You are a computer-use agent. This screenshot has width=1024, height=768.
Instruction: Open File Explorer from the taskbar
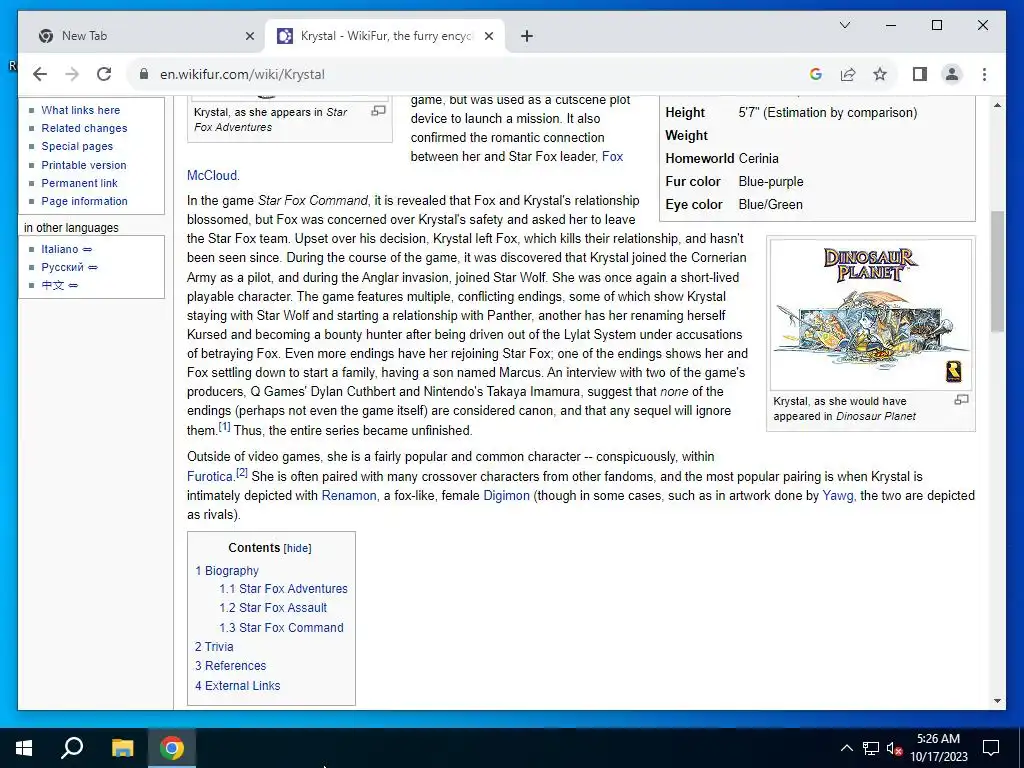(122, 748)
